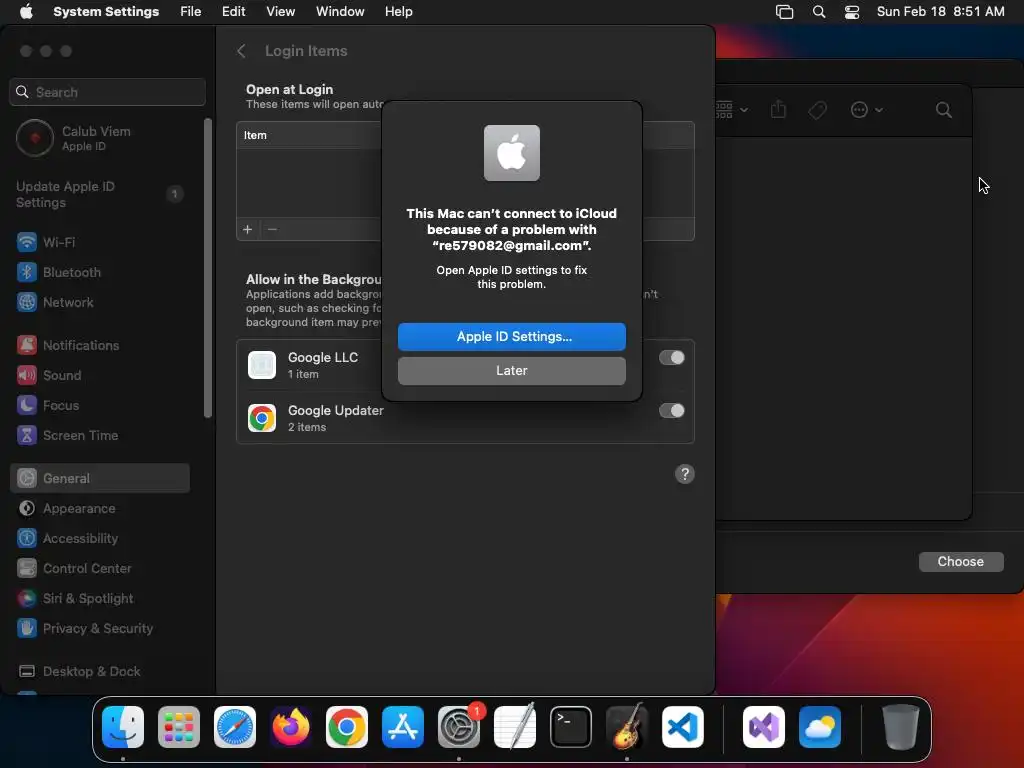
Task: Select the Google LLC row label
Action: tap(323, 357)
